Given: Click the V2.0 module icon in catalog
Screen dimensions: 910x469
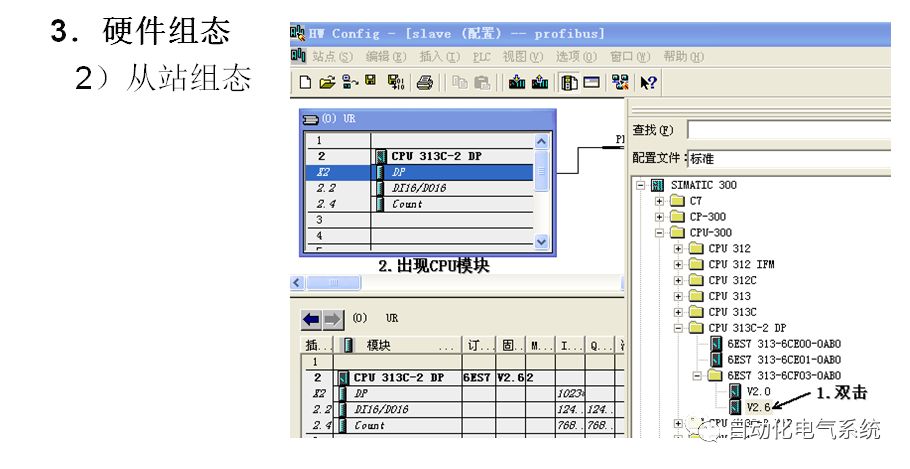Looking at the screenshot, I should tap(735, 391).
